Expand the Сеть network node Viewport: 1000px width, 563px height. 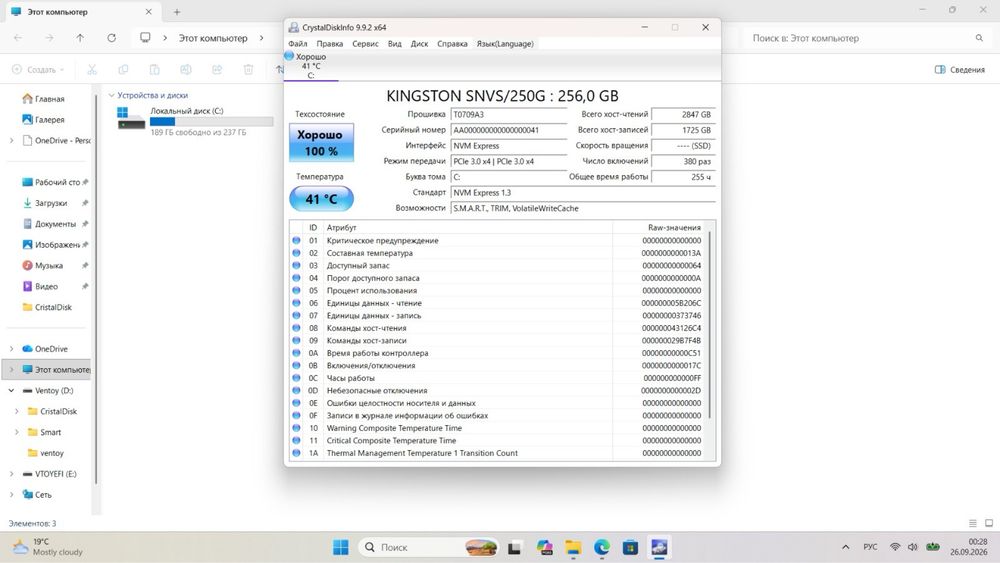pyautogui.click(x=11, y=495)
